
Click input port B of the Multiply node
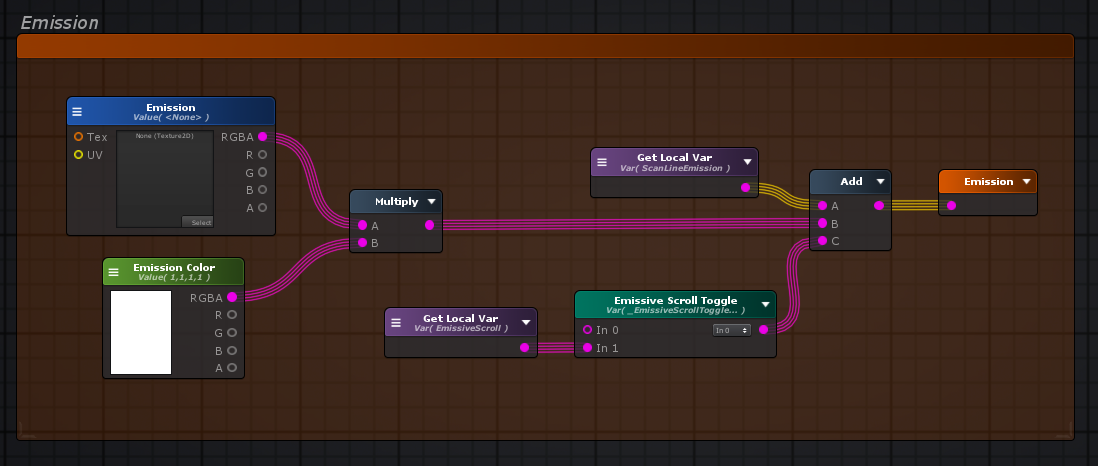click(x=362, y=242)
